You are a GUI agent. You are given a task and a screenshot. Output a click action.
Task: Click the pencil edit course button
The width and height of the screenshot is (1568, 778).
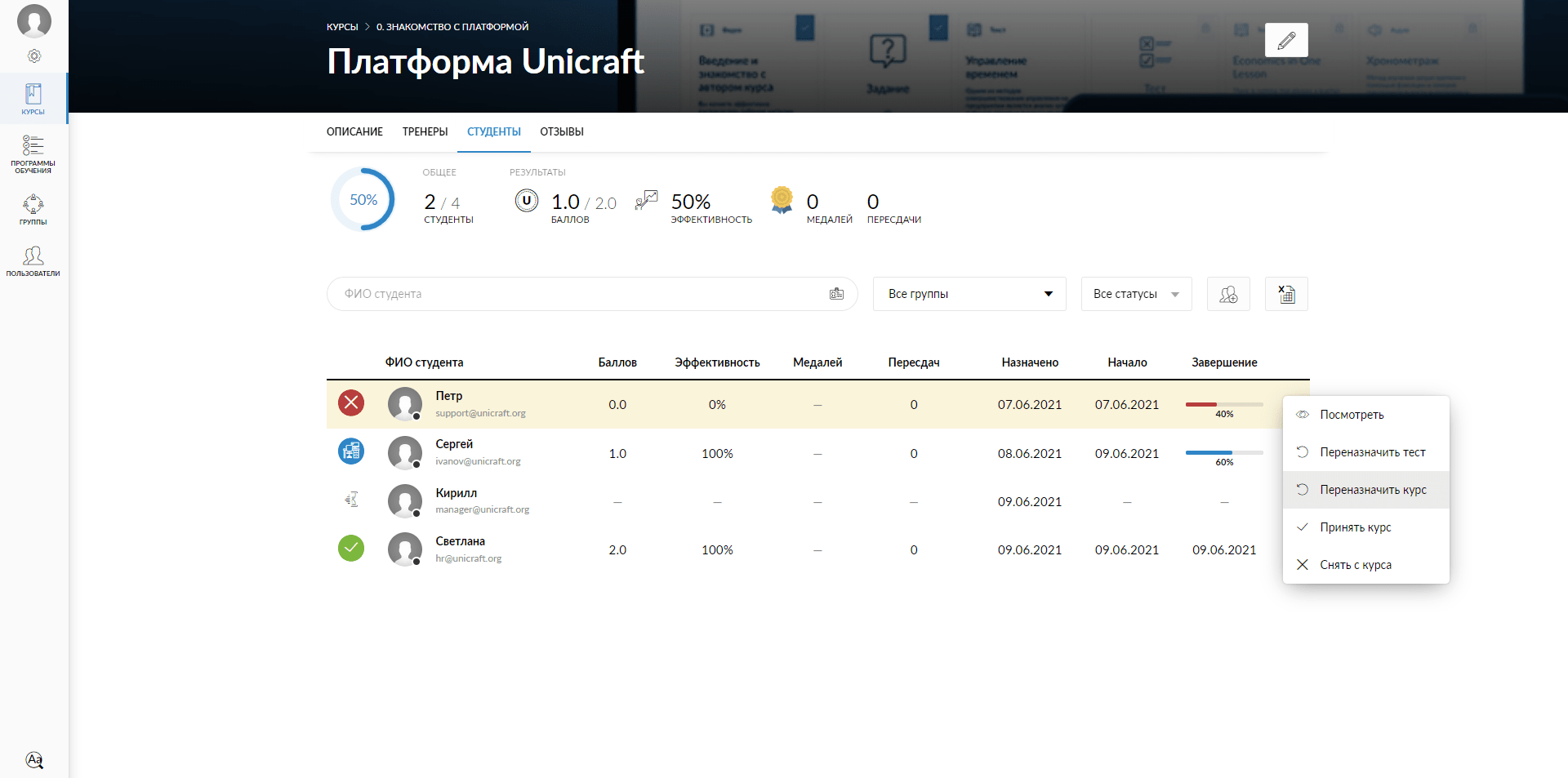[x=1286, y=40]
